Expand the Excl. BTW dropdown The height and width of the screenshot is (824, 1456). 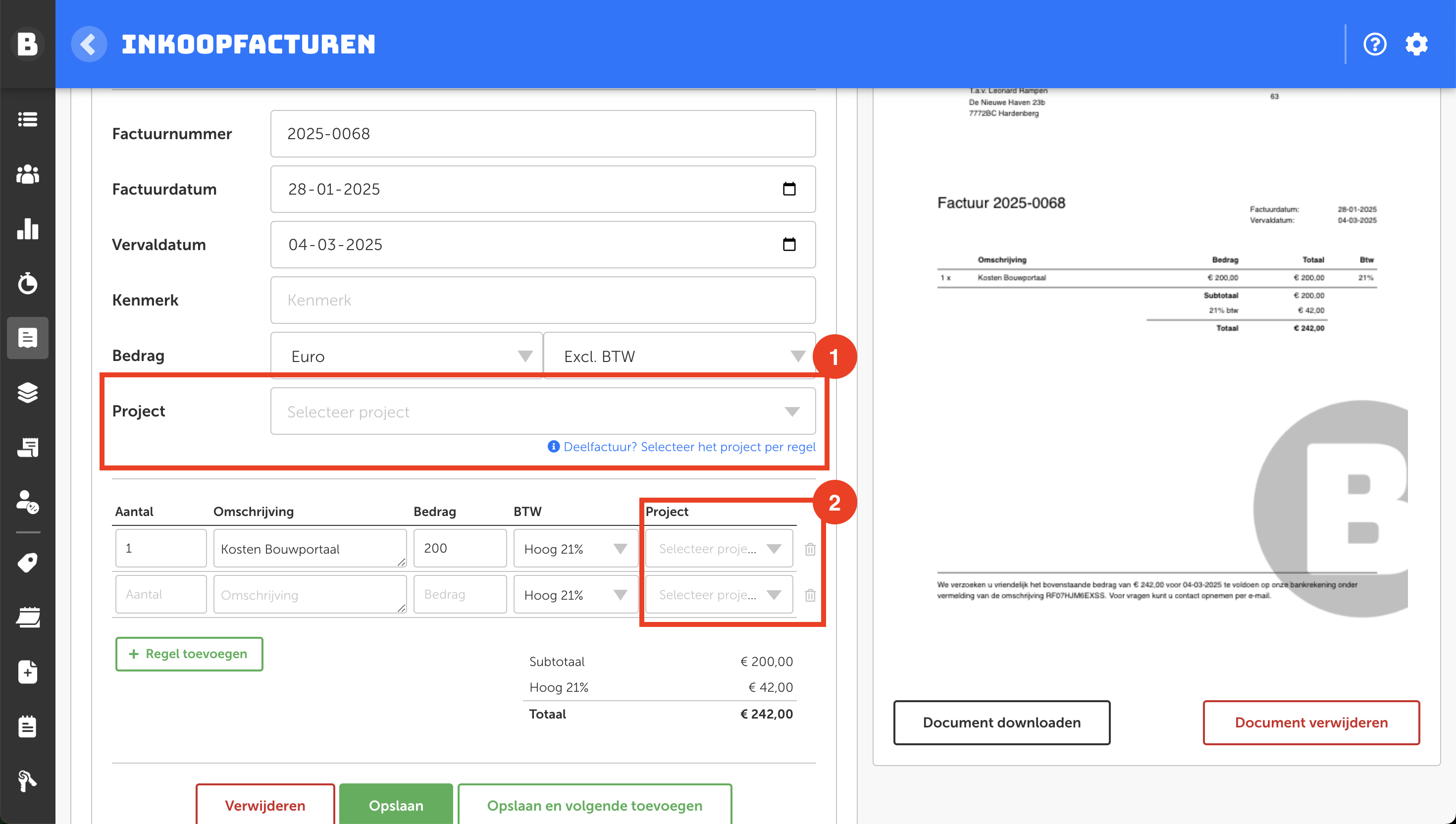pos(679,356)
